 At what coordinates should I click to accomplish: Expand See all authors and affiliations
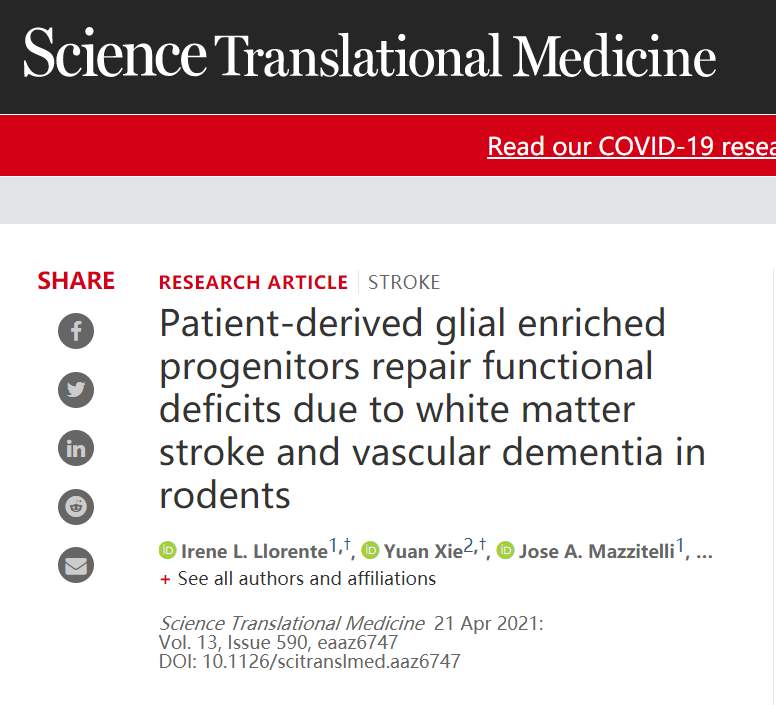(x=306, y=579)
